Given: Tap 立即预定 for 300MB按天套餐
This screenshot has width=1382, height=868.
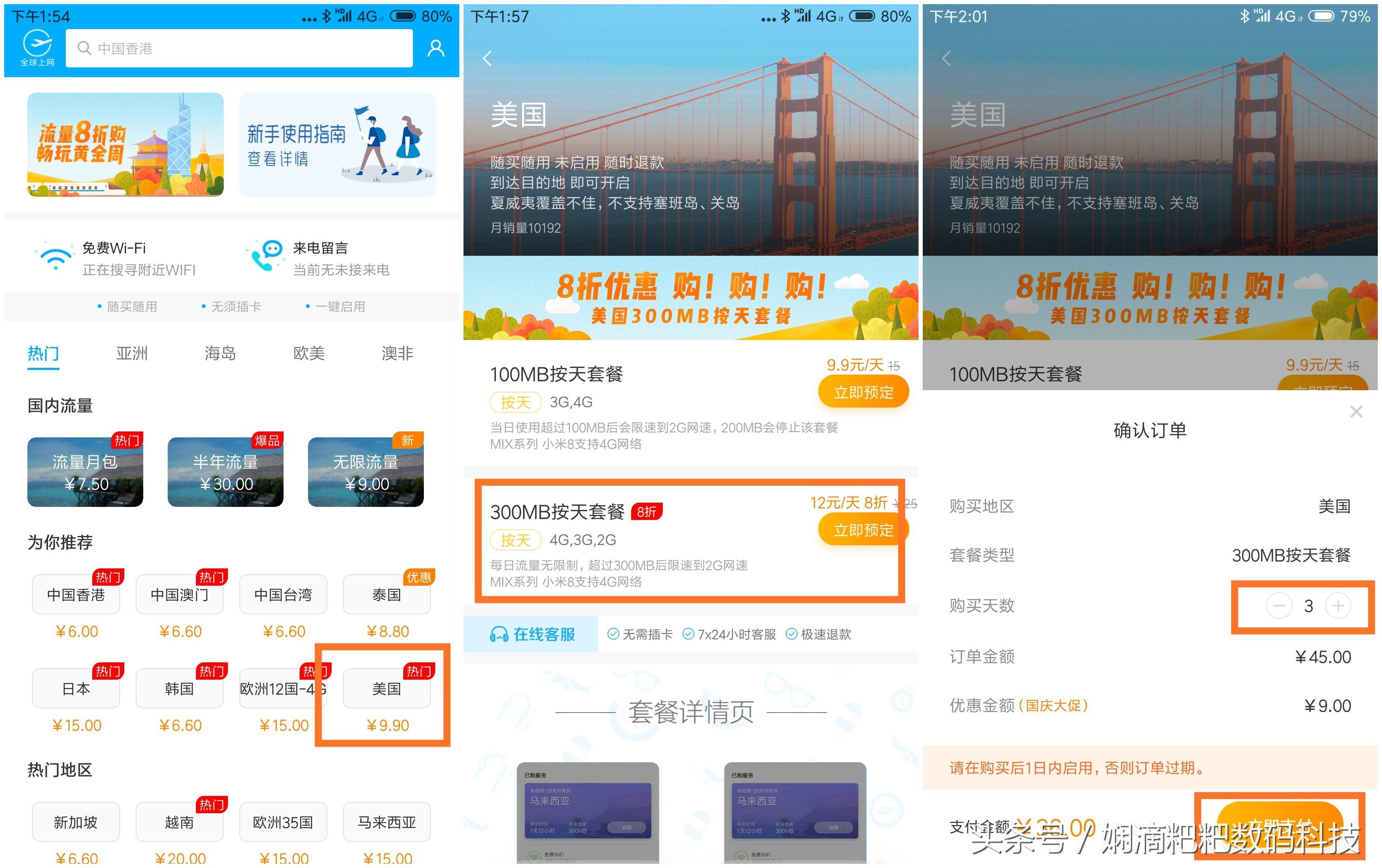Looking at the screenshot, I should [x=862, y=529].
